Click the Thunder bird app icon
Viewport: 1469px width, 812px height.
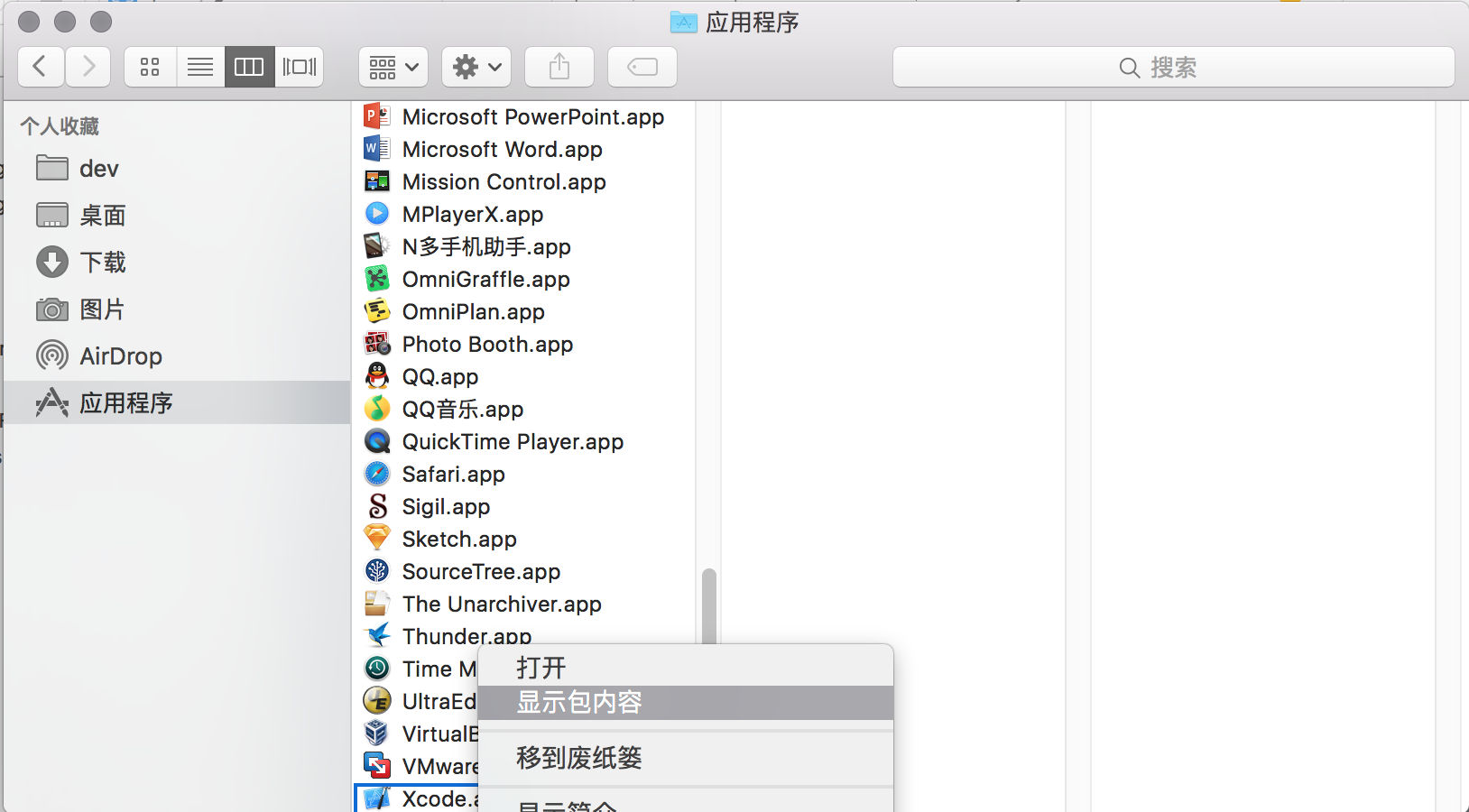click(376, 636)
